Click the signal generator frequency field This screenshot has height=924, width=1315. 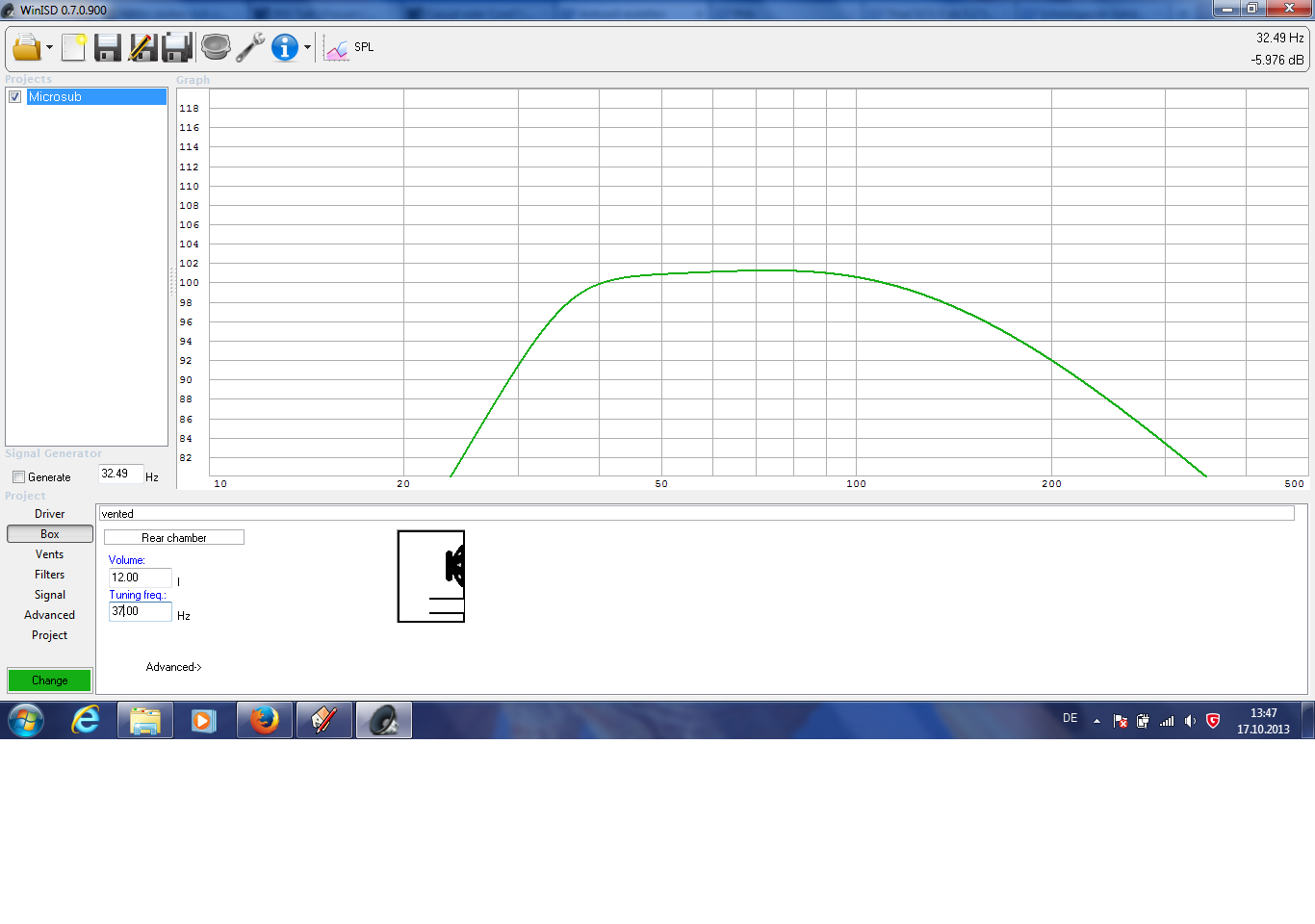coord(120,474)
